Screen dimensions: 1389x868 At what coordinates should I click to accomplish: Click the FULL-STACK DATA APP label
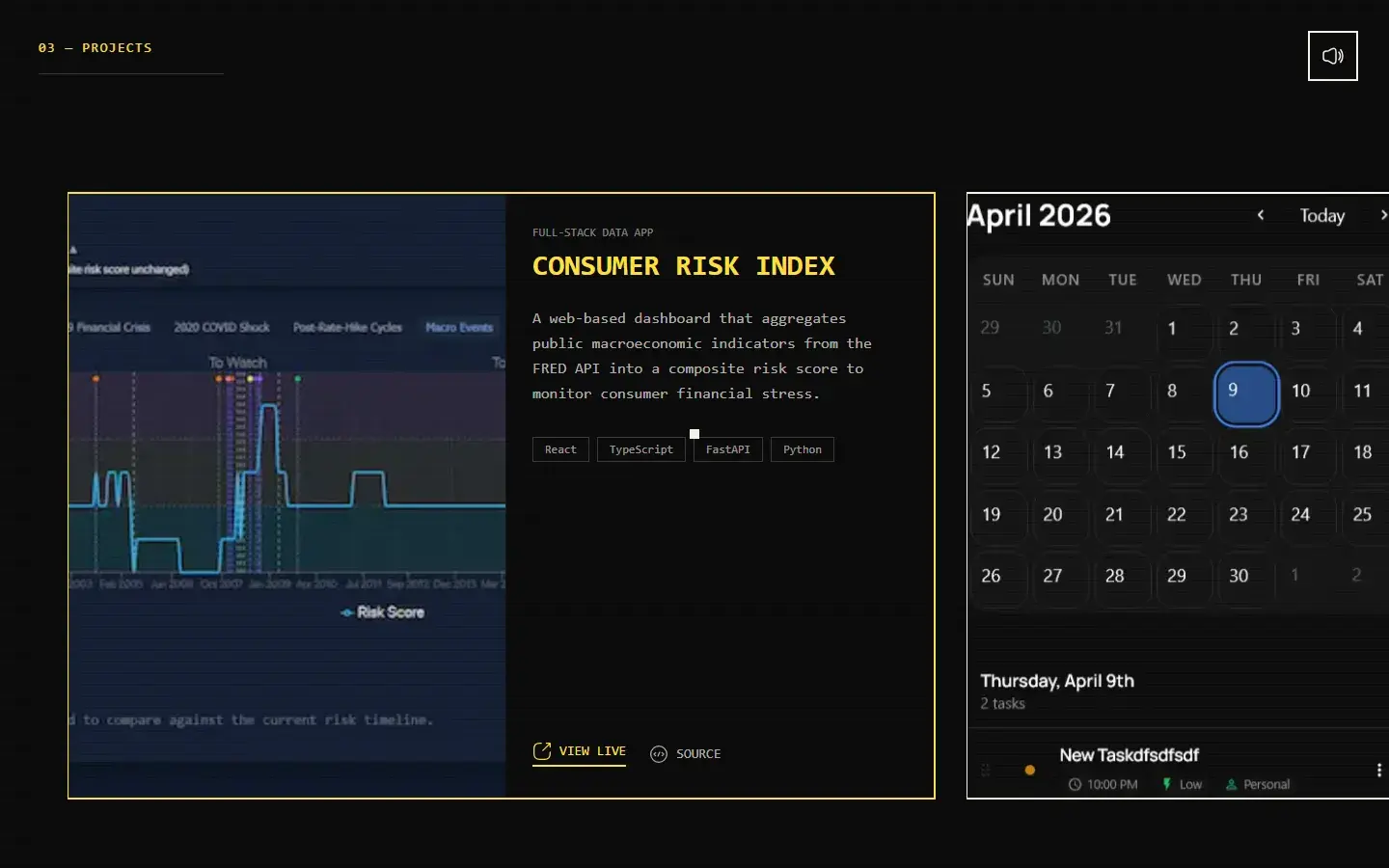tap(592, 232)
